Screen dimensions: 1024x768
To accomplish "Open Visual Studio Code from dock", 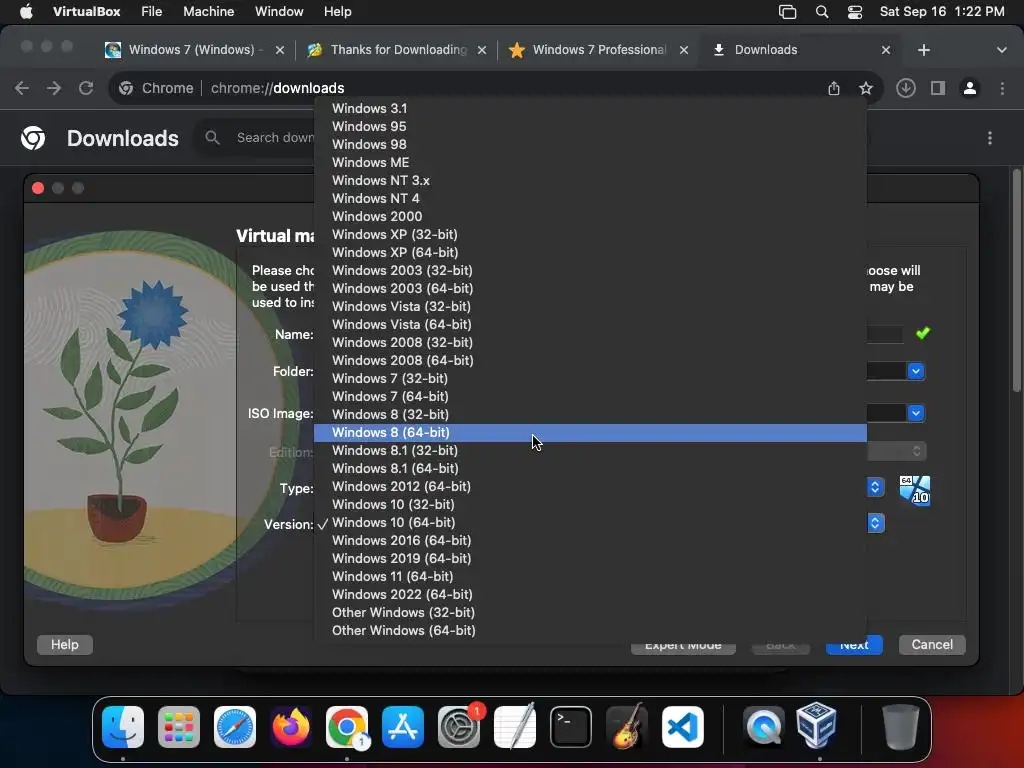I will tap(683, 727).
